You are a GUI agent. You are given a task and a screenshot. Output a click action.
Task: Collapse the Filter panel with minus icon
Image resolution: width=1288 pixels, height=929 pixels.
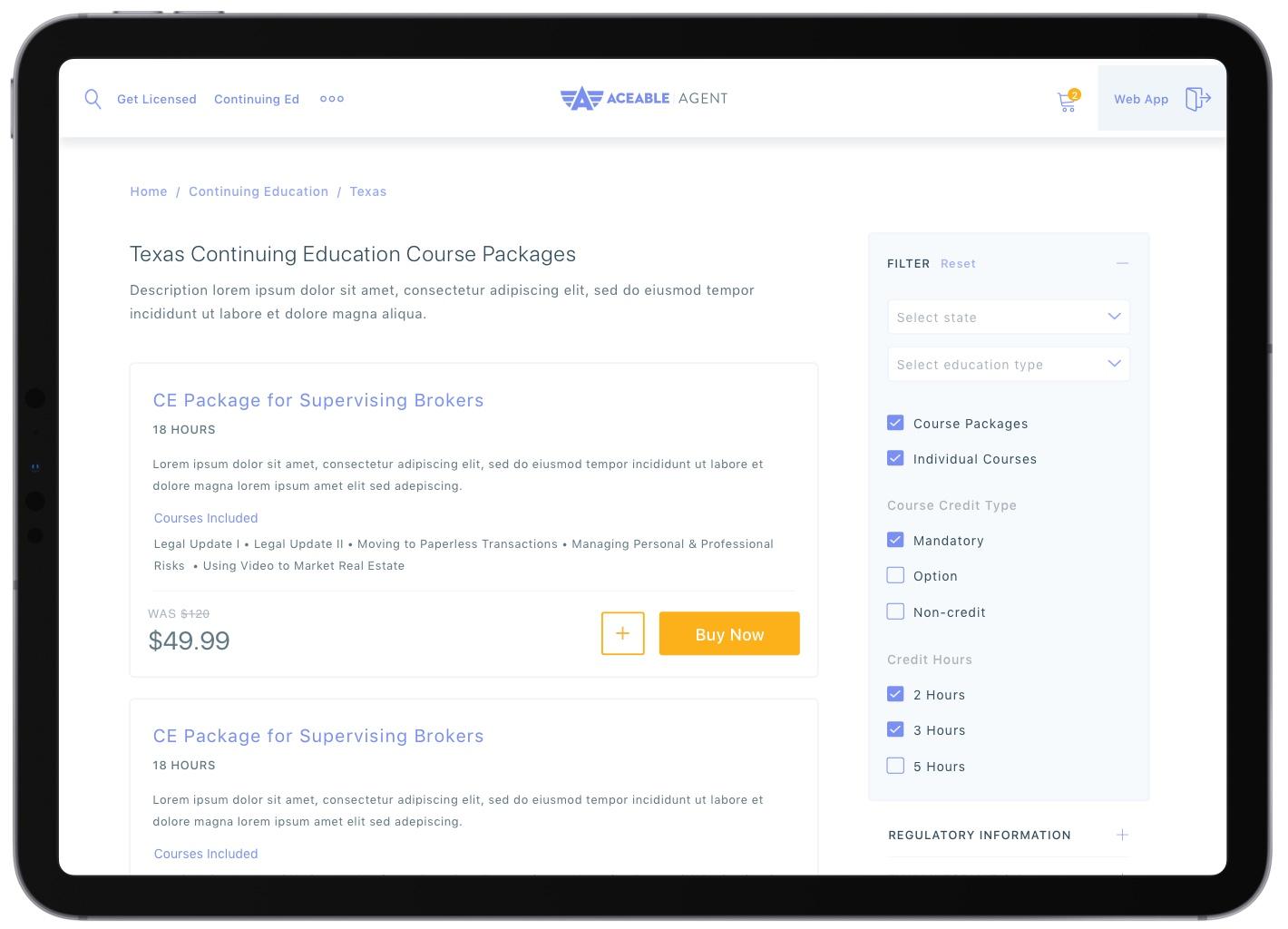1122,263
